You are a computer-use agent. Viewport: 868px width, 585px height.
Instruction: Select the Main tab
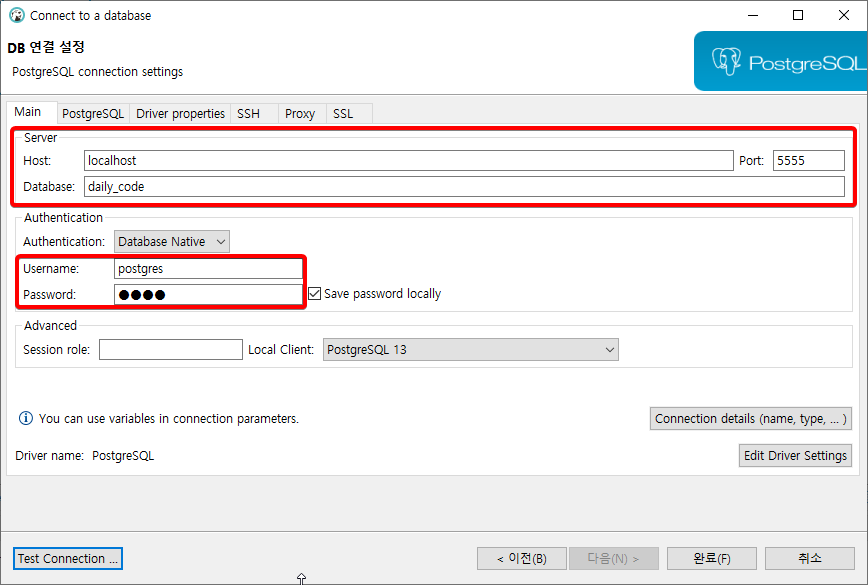coord(31,112)
